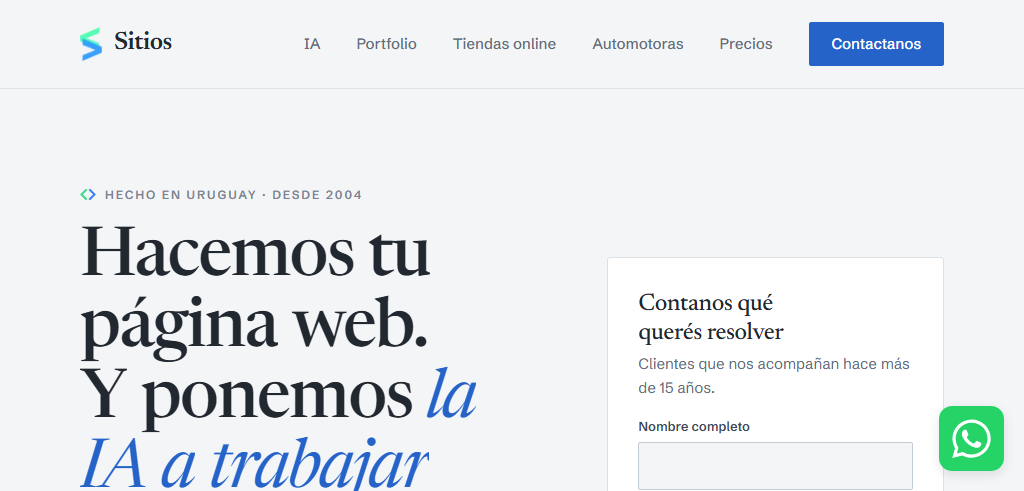Click the Sitios logo icon
The image size is (1024, 491).
(x=91, y=44)
